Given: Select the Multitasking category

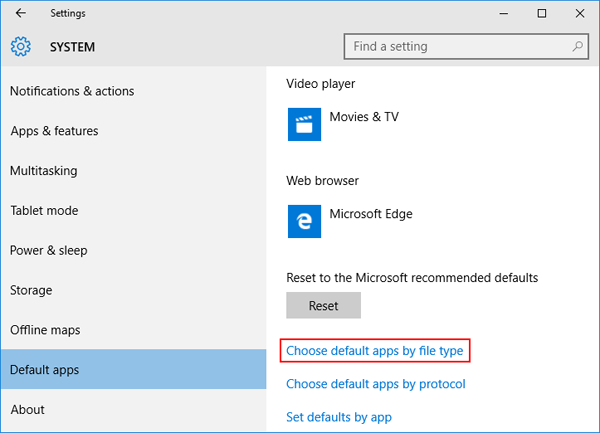Looking at the screenshot, I should pos(43,171).
